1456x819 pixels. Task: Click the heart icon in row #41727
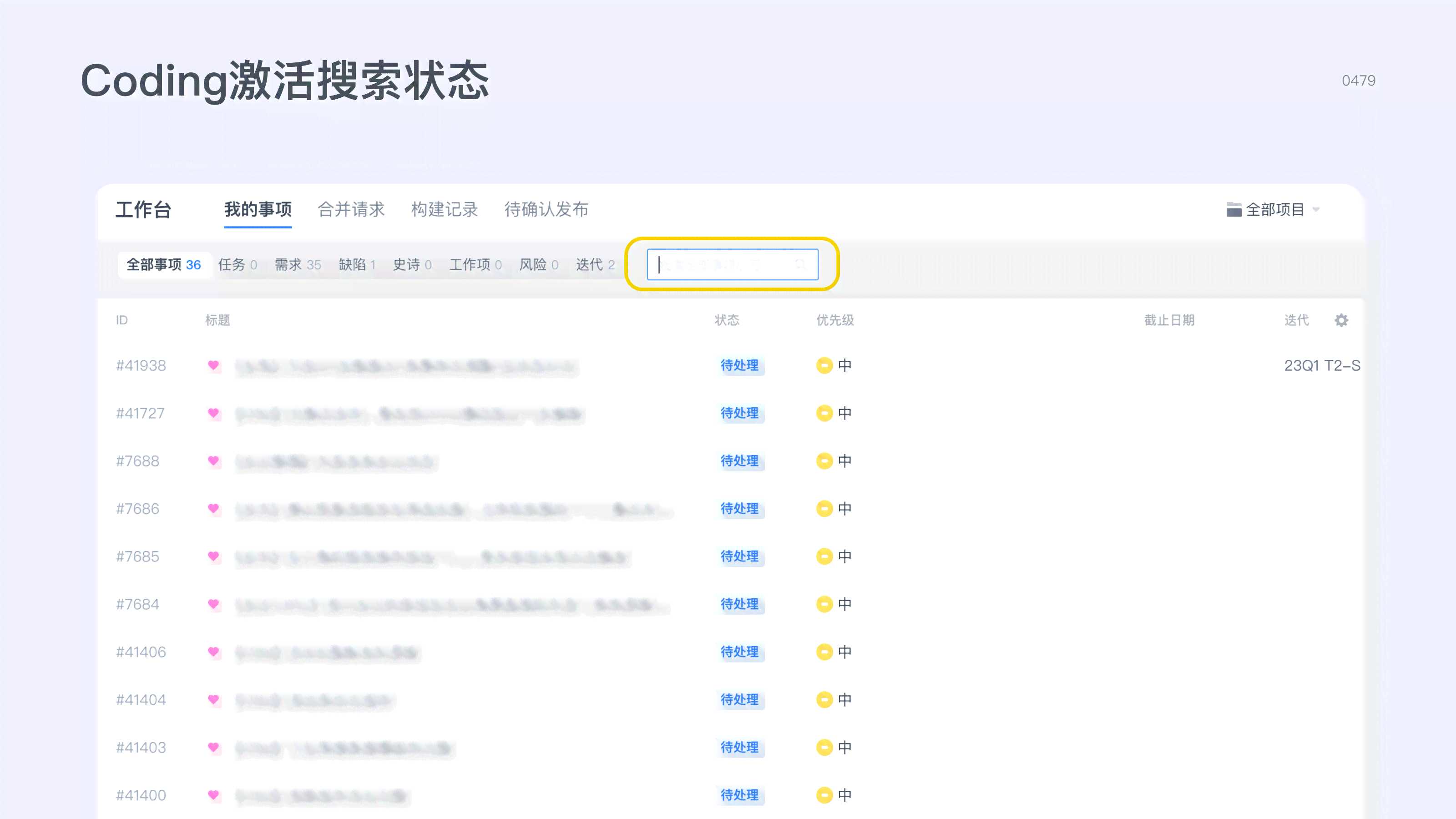click(x=213, y=413)
